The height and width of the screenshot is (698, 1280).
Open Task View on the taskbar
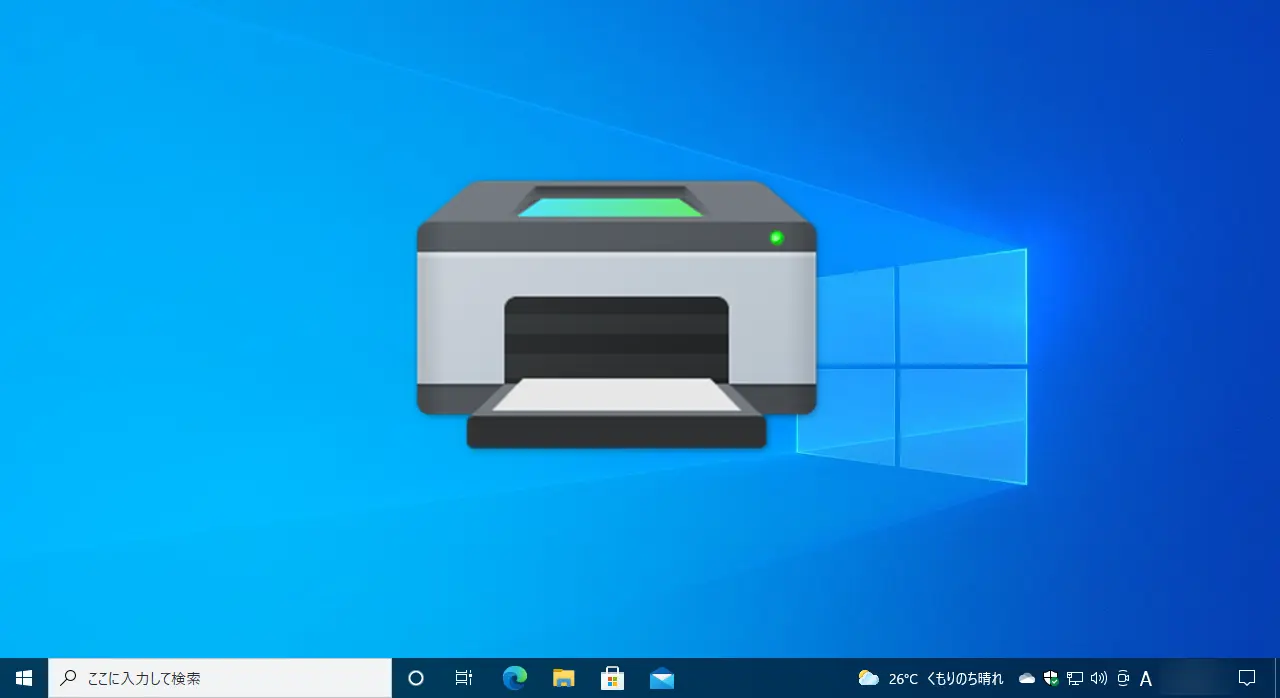tap(464, 678)
